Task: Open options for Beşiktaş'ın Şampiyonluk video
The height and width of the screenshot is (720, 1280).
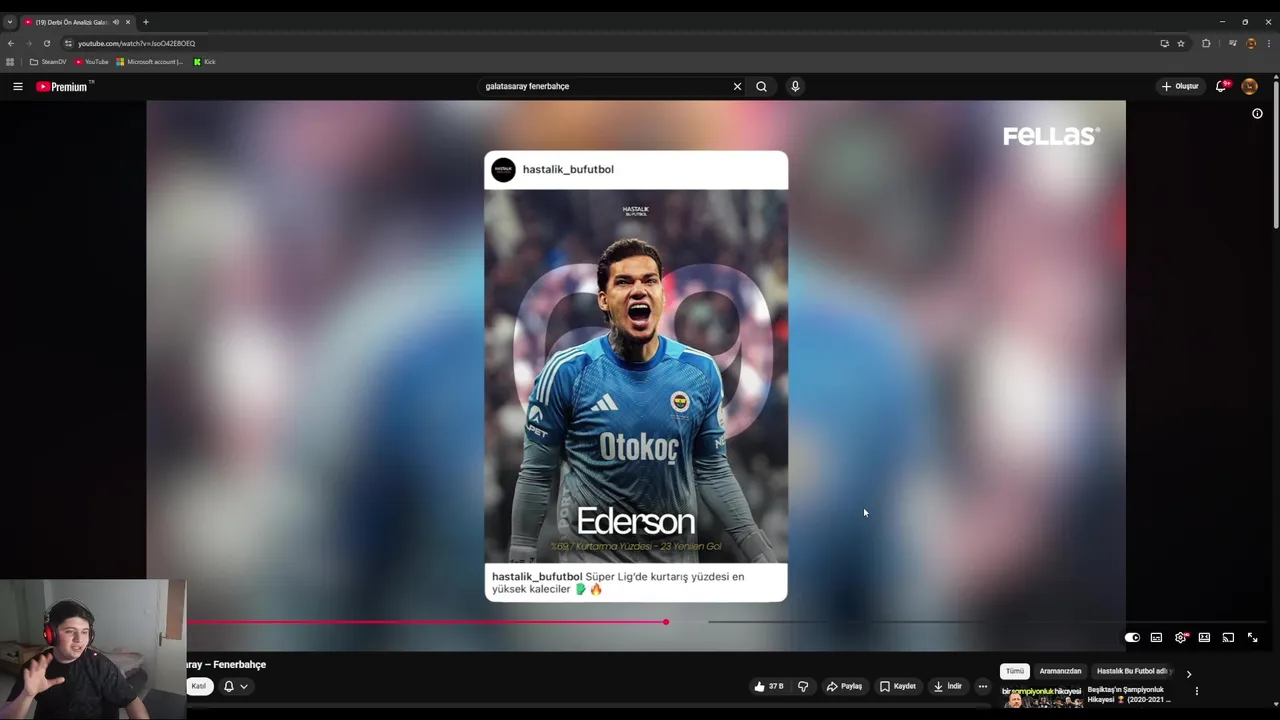Action: (1197, 691)
